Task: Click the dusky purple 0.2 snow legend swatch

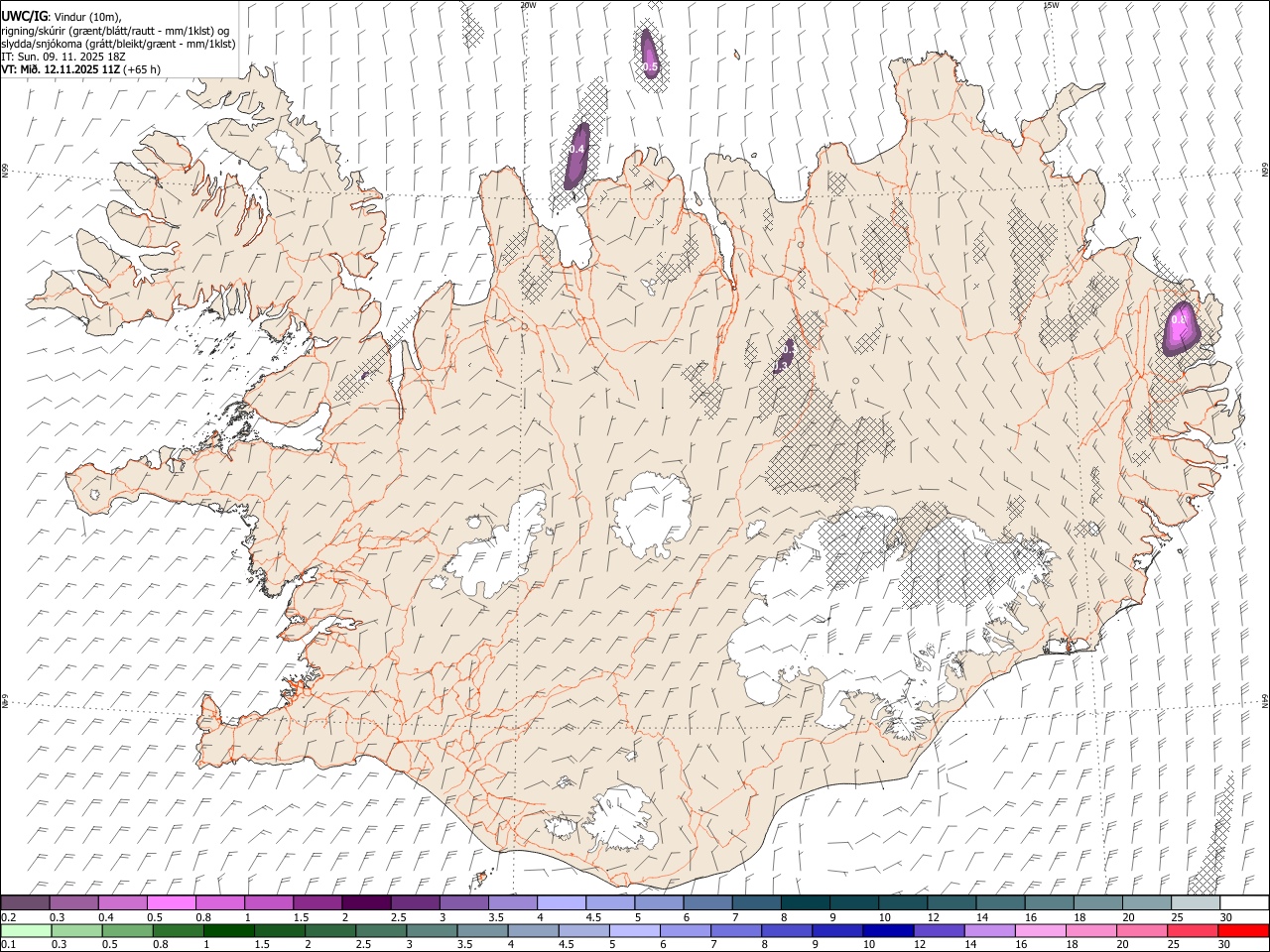Action: [x=26, y=903]
